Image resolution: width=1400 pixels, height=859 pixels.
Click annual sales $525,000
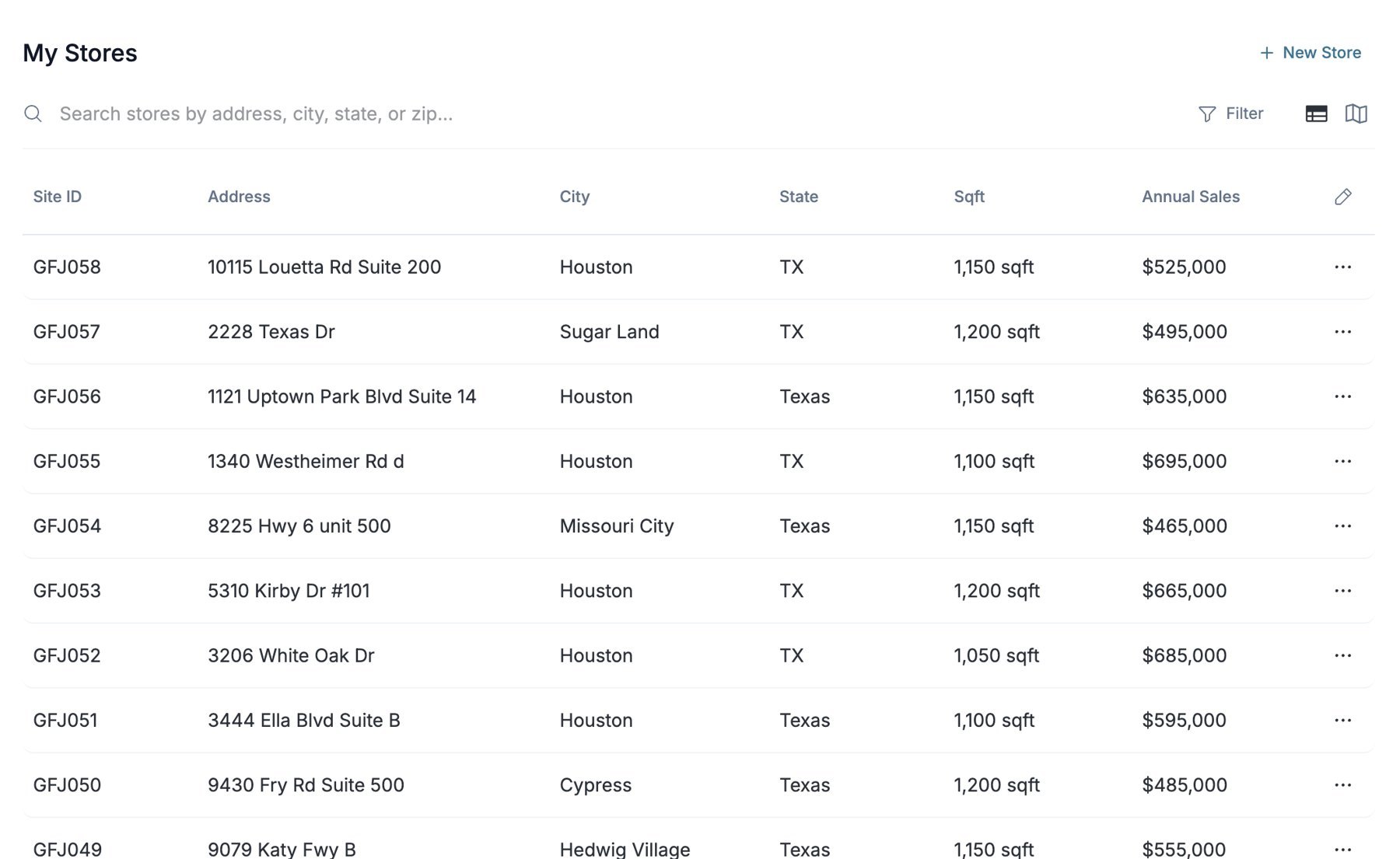(x=1184, y=267)
